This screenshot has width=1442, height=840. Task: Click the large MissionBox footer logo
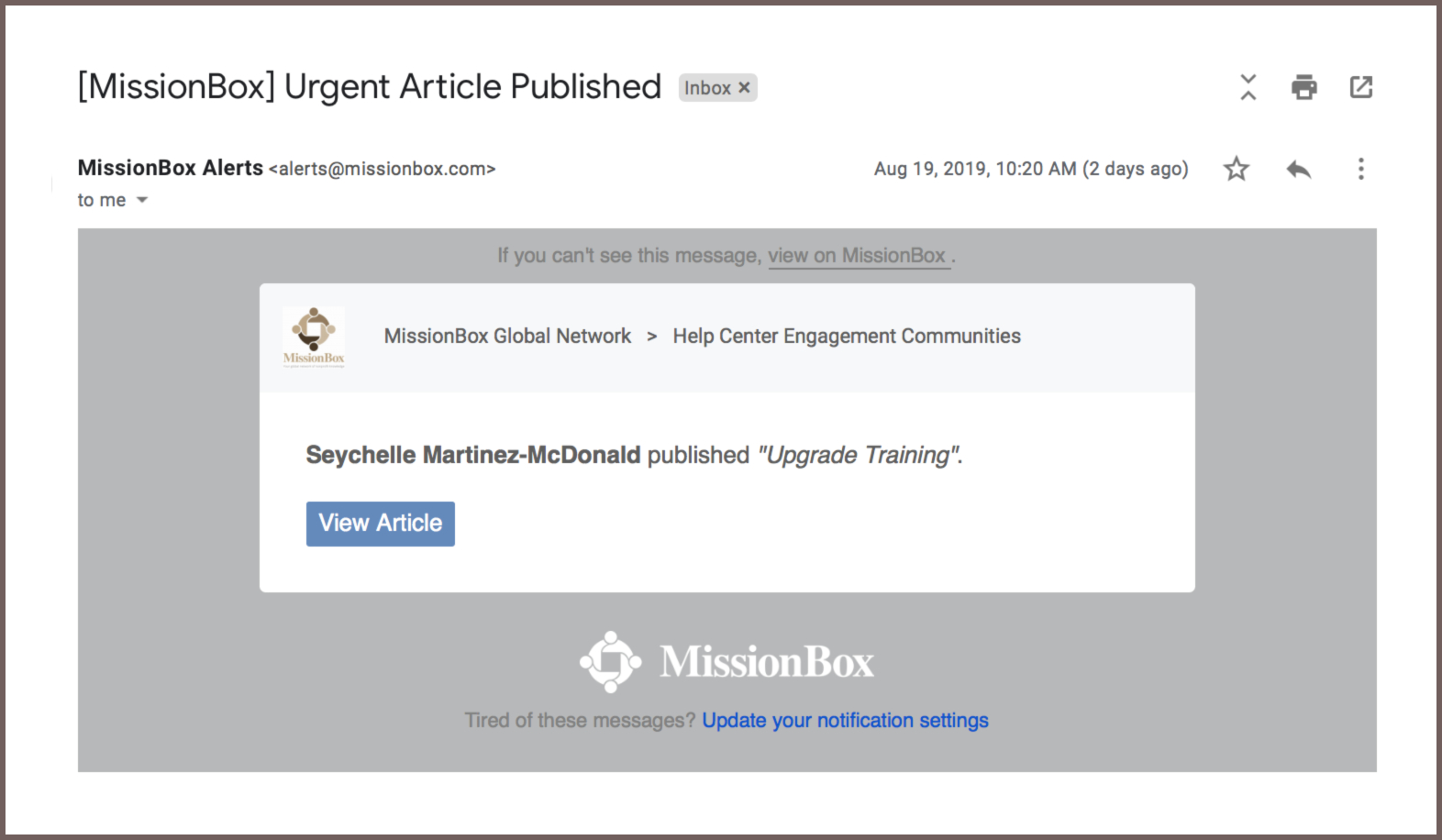(727, 661)
